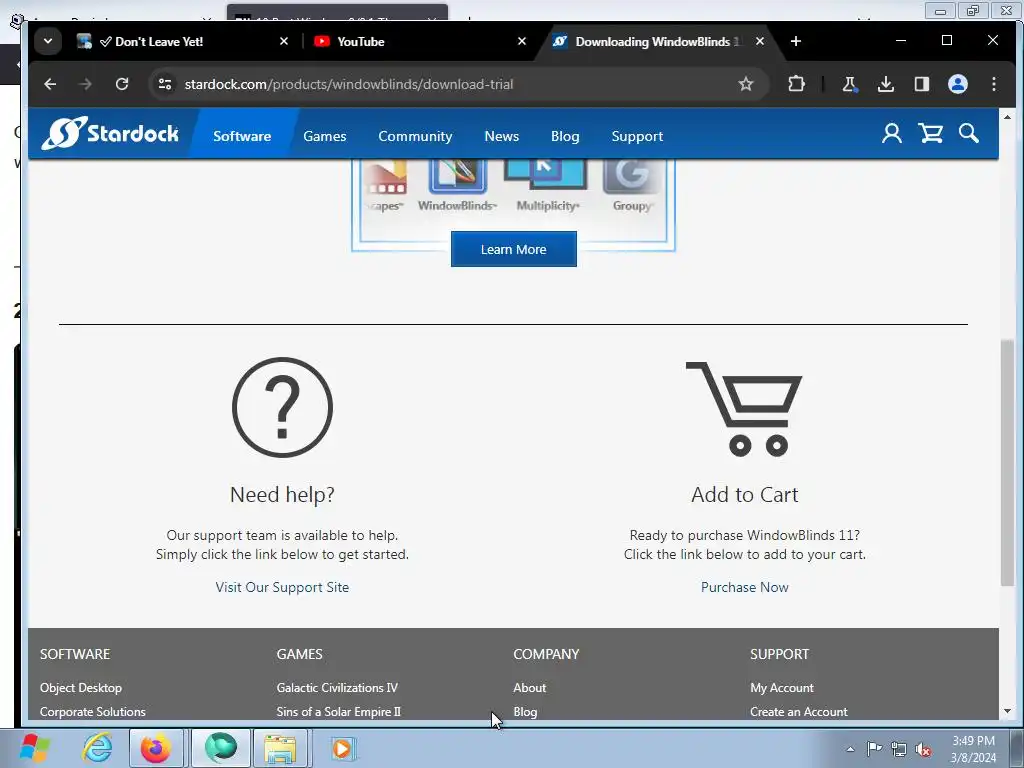Open the Extensions puzzle icon

796,84
